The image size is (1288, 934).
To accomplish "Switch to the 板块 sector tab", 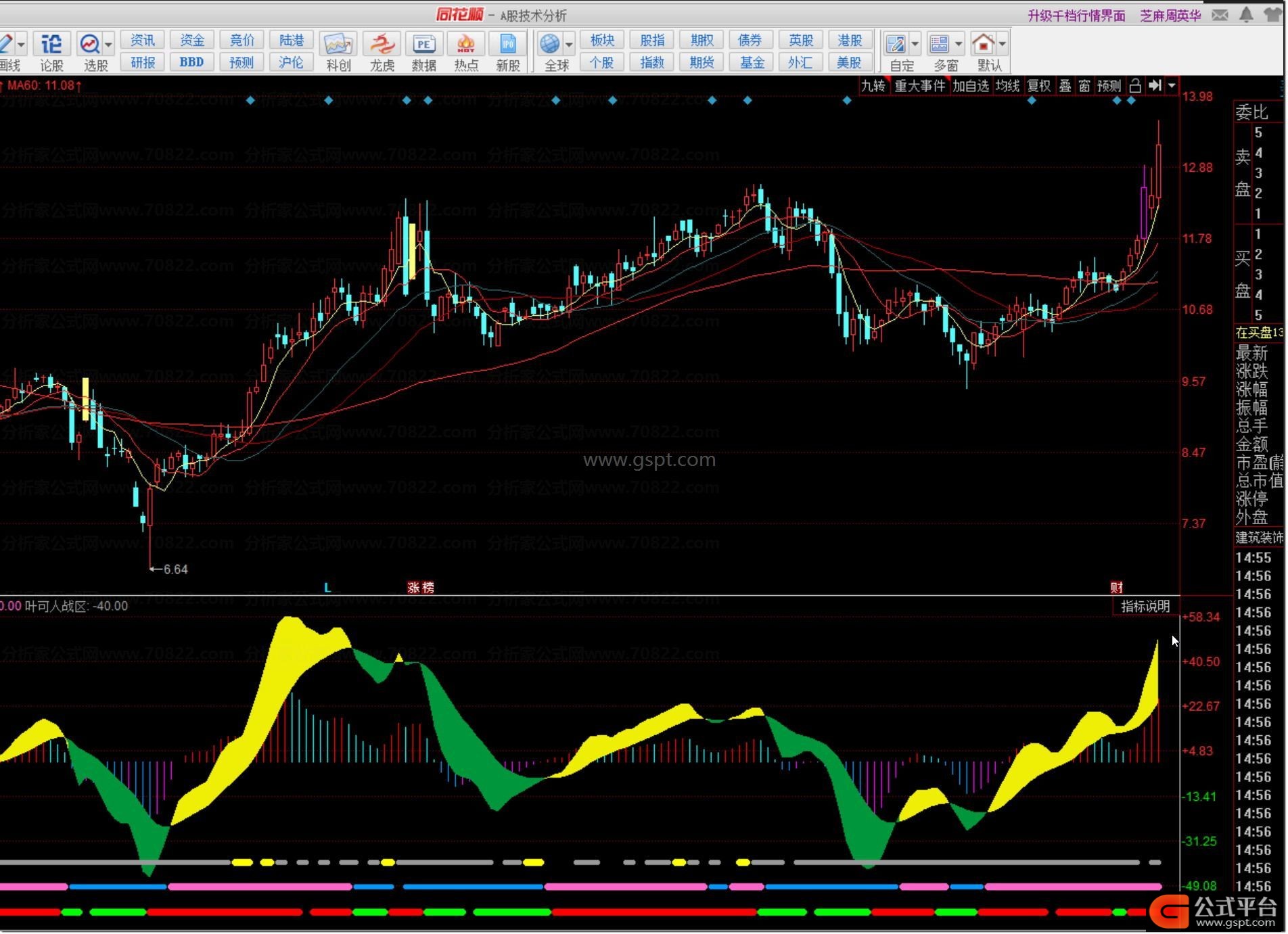I will pos(601,41).
